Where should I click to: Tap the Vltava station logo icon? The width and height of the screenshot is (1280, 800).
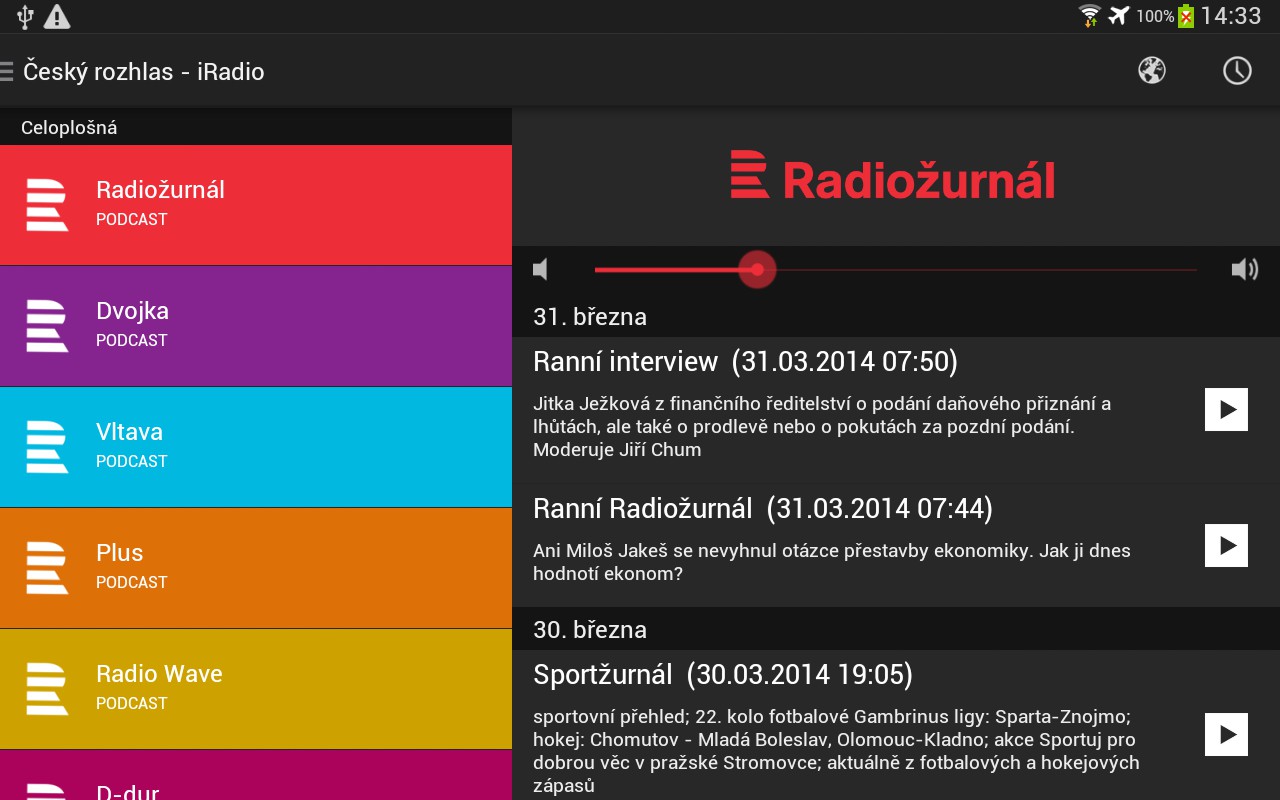[x=47, y=447]
